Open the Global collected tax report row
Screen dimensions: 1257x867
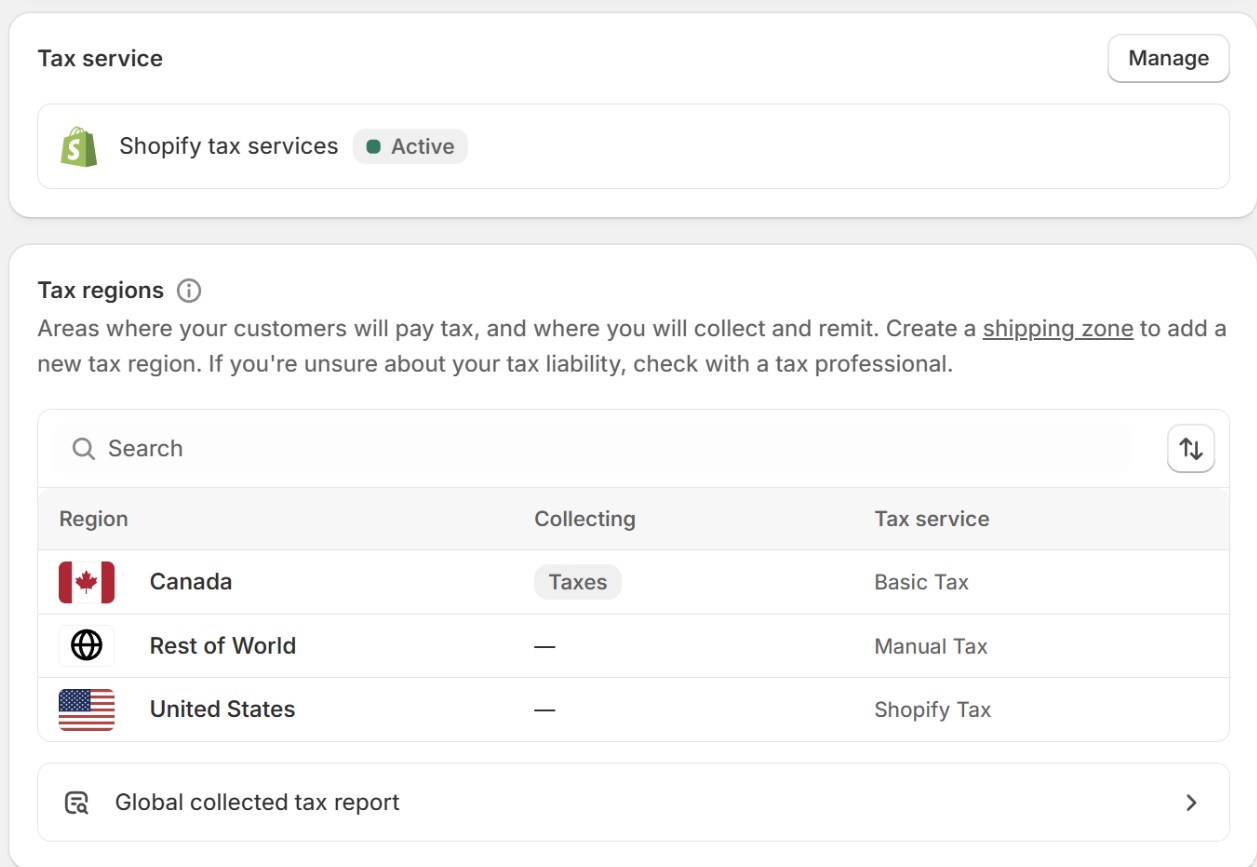633,802
